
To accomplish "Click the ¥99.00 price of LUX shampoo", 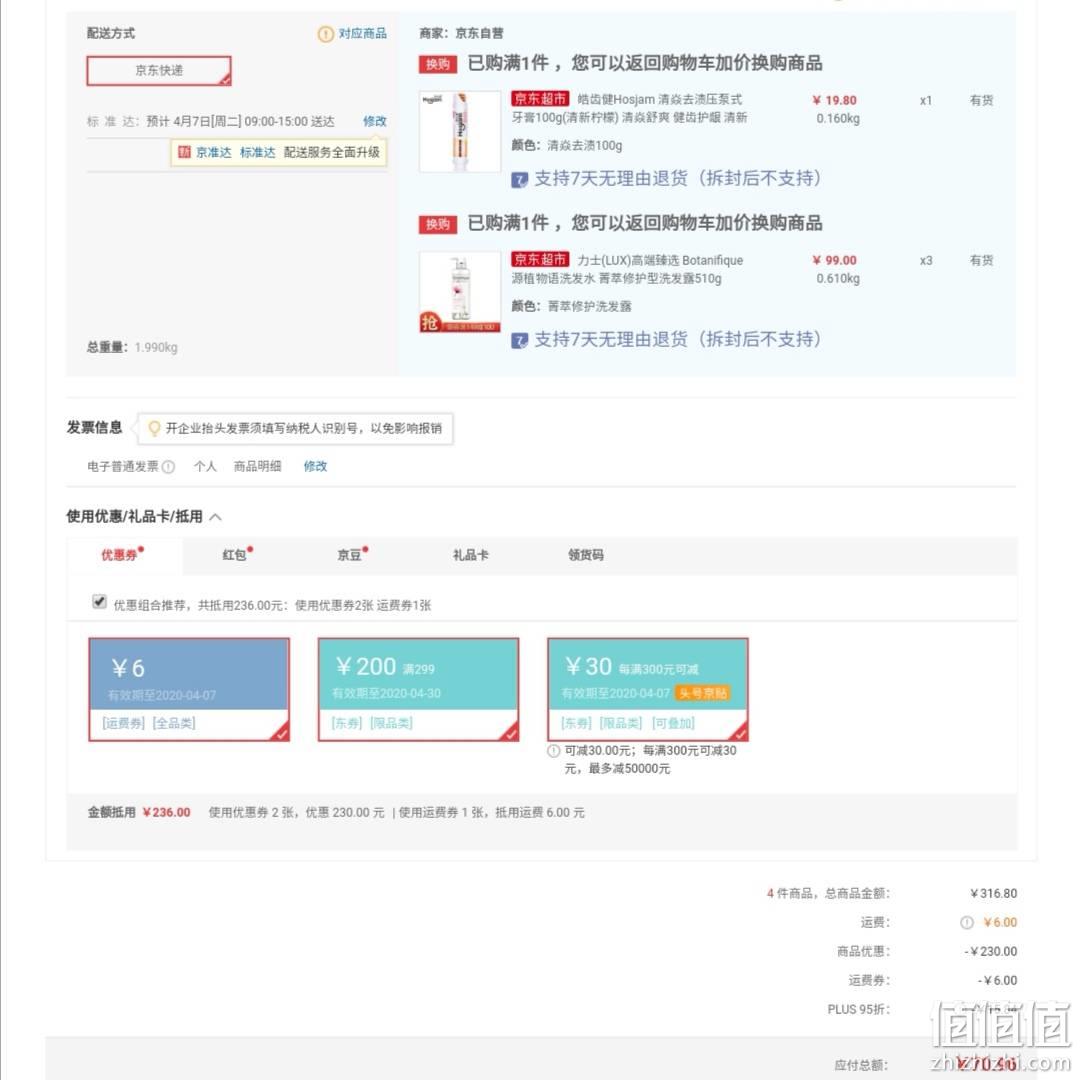I will 835,260.
